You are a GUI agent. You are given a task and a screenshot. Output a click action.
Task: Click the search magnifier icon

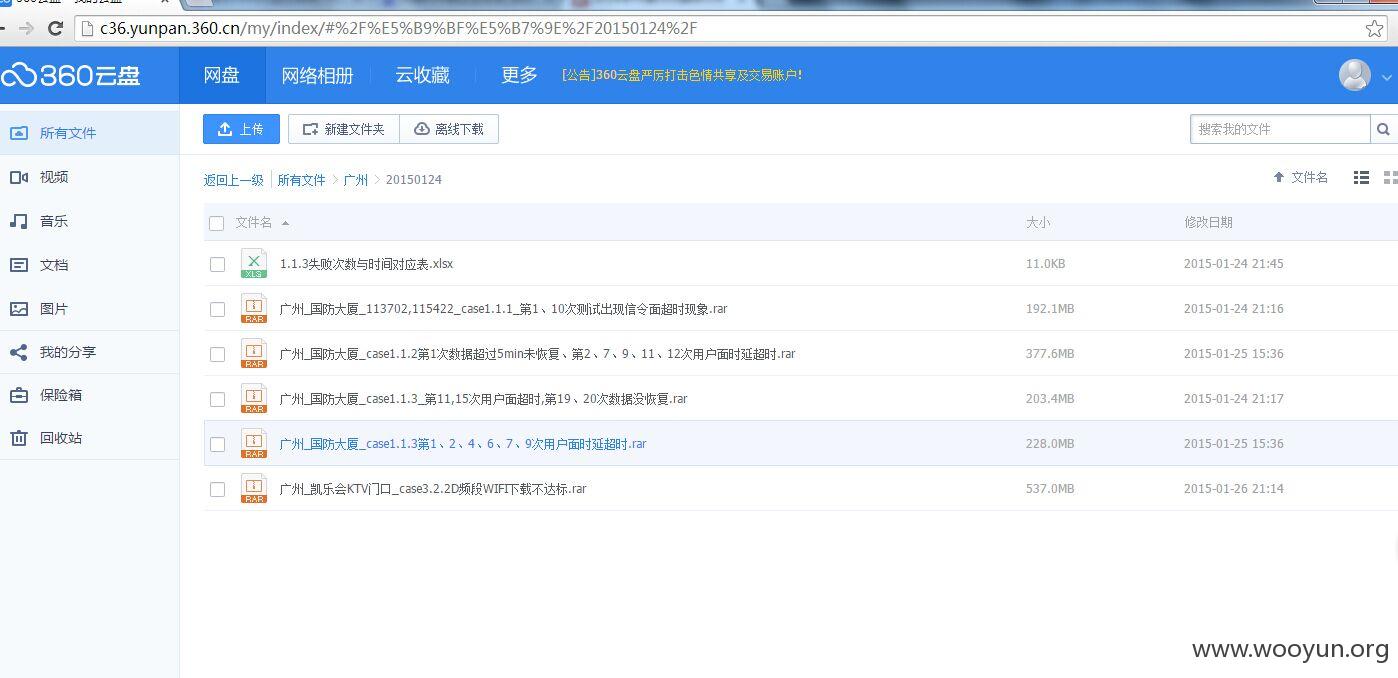click(1383, 129)
